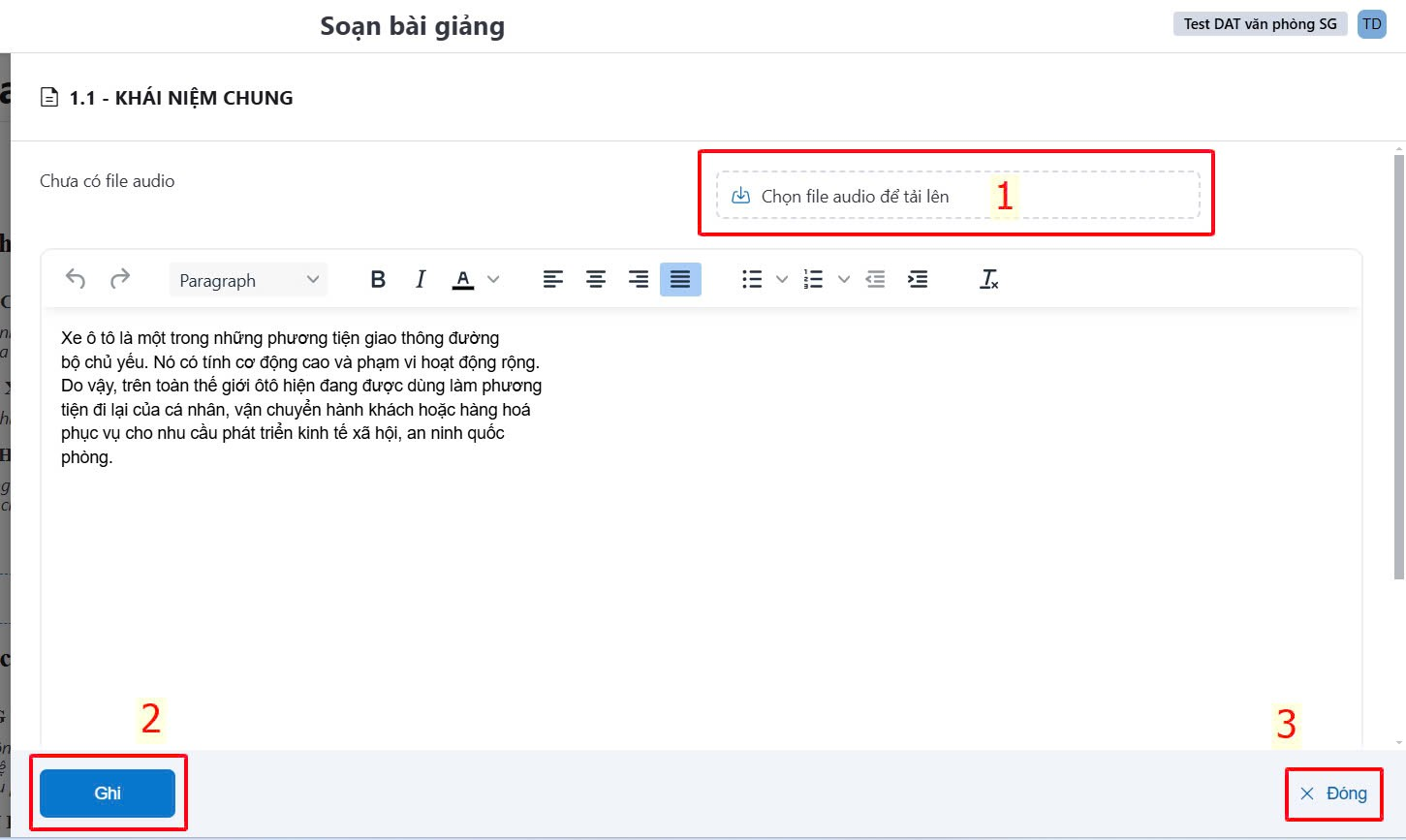Insert a bulleted list
This screenshot has width=1406, height=840.
(x=752, y=280)
